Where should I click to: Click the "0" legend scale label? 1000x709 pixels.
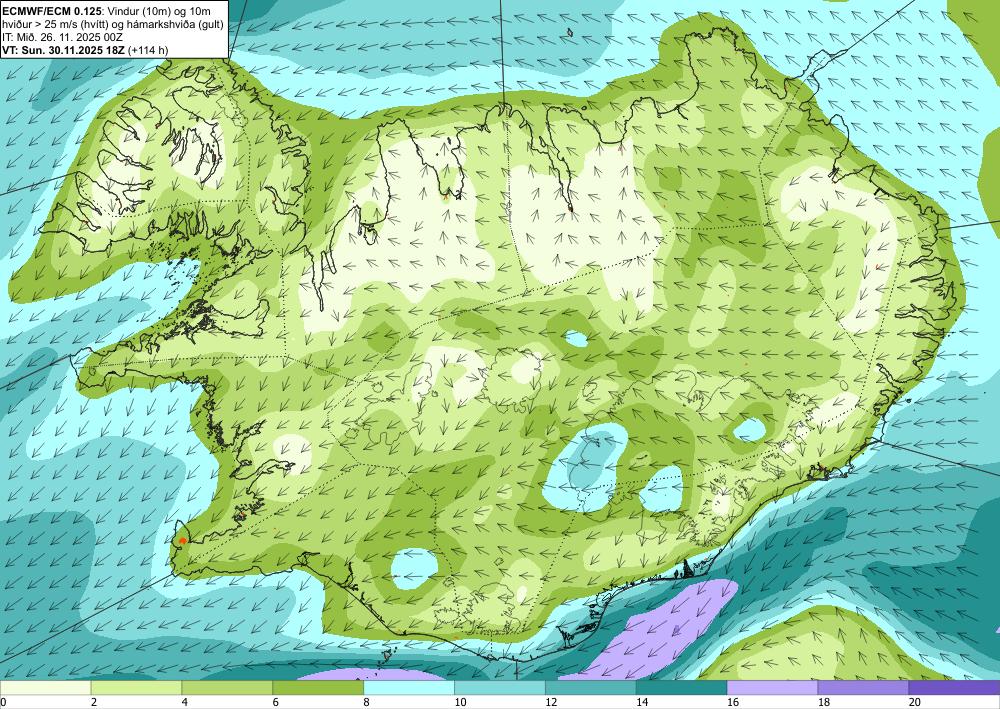pos(3,703)
